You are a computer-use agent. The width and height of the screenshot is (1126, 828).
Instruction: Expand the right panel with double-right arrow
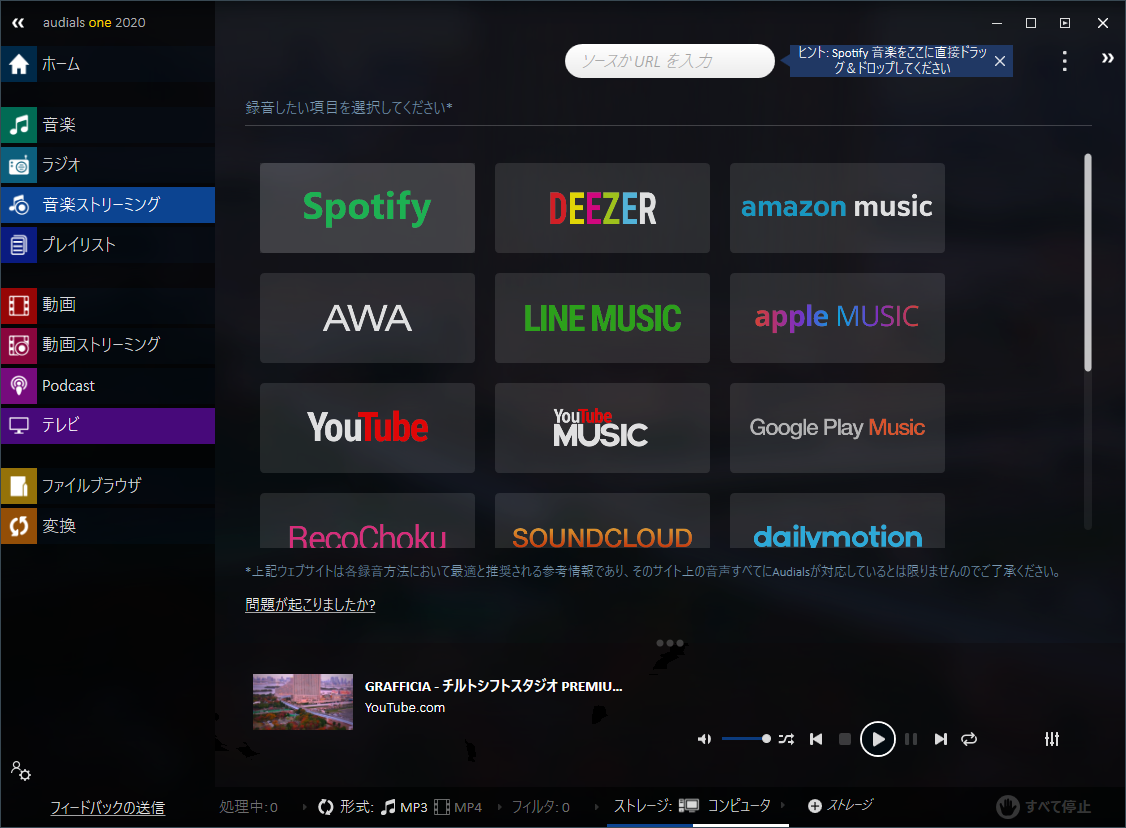(1107, 58)
